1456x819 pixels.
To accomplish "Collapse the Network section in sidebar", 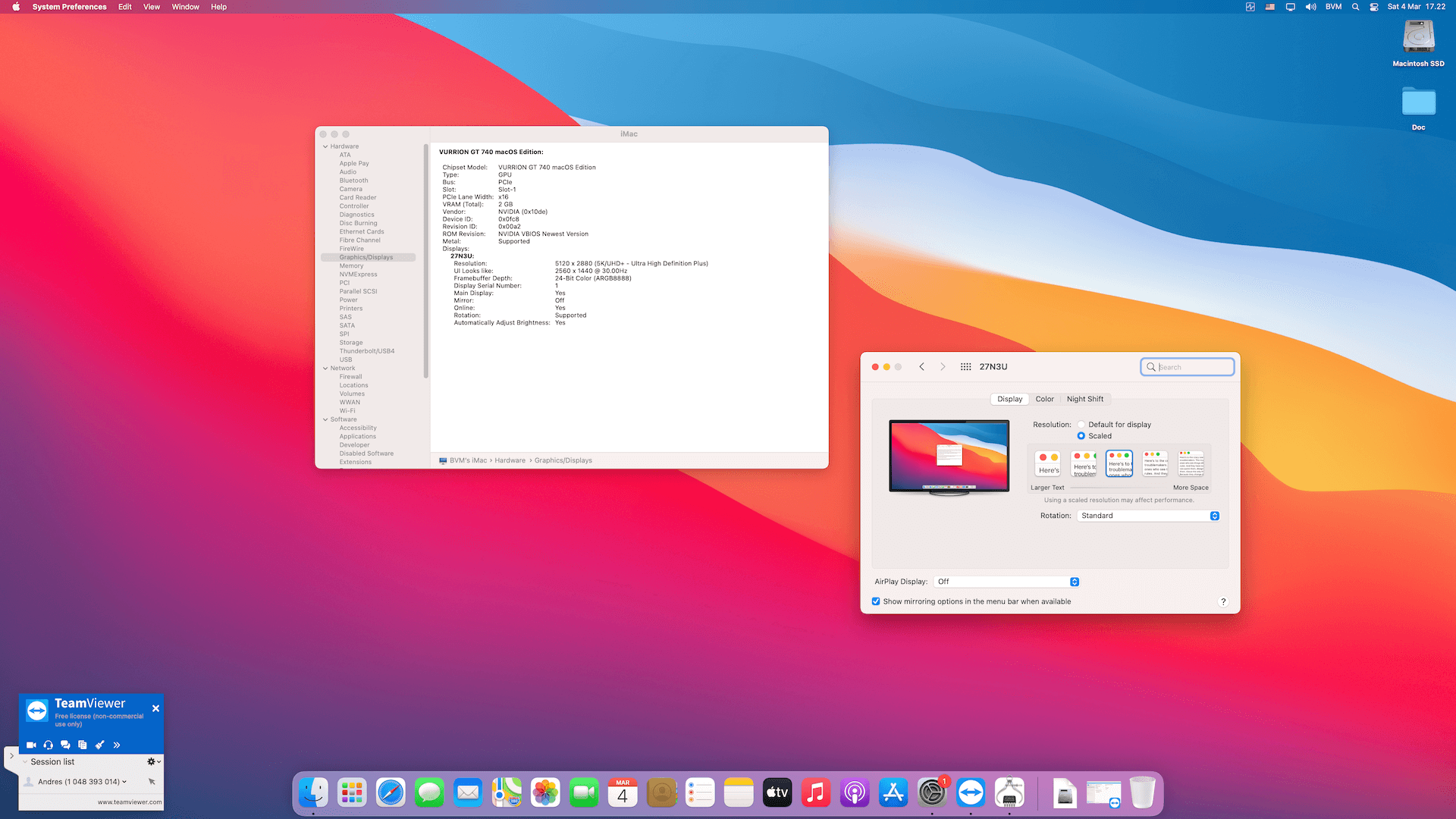I will click(x=325, y=369).
